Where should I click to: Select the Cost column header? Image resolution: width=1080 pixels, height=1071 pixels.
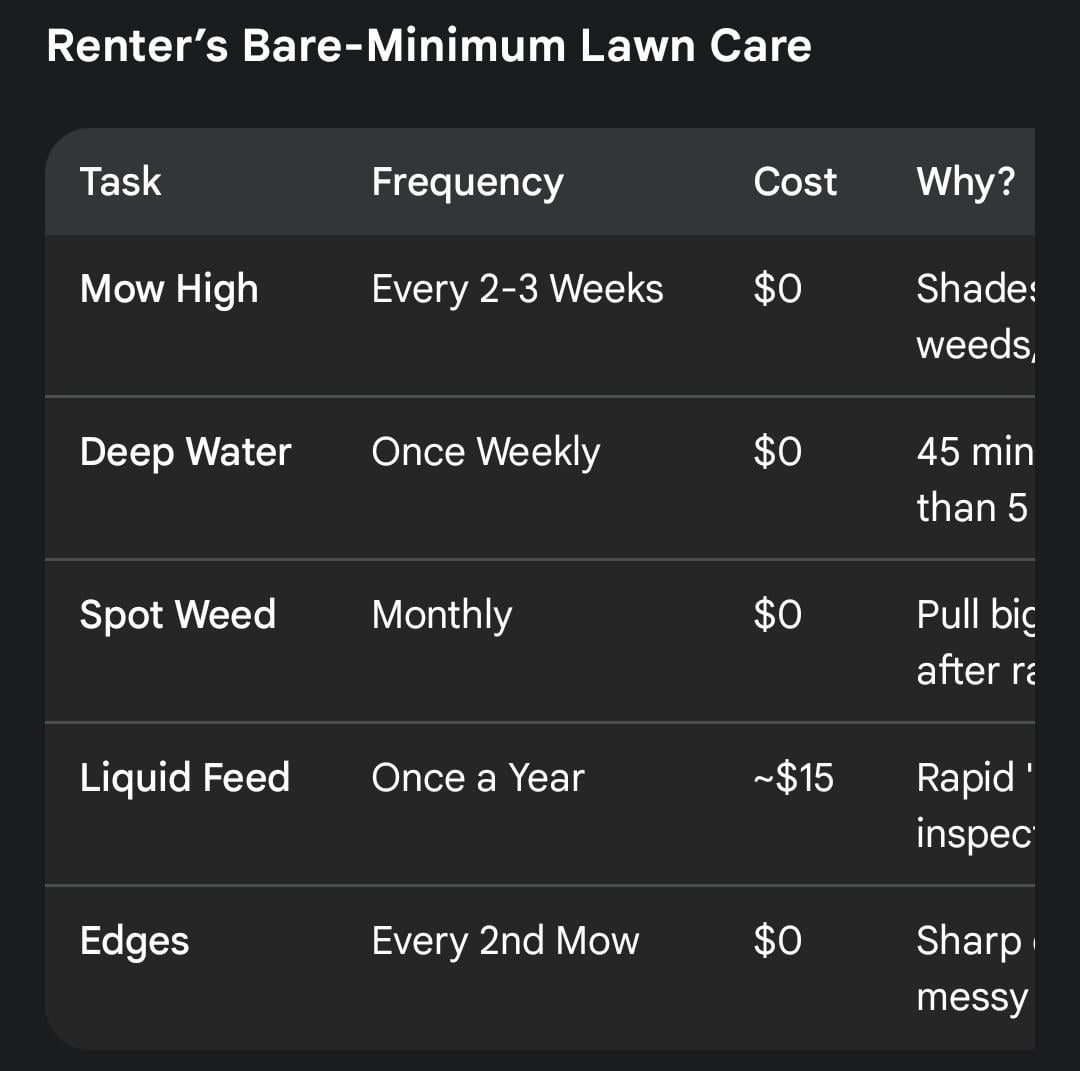[795, 182]
